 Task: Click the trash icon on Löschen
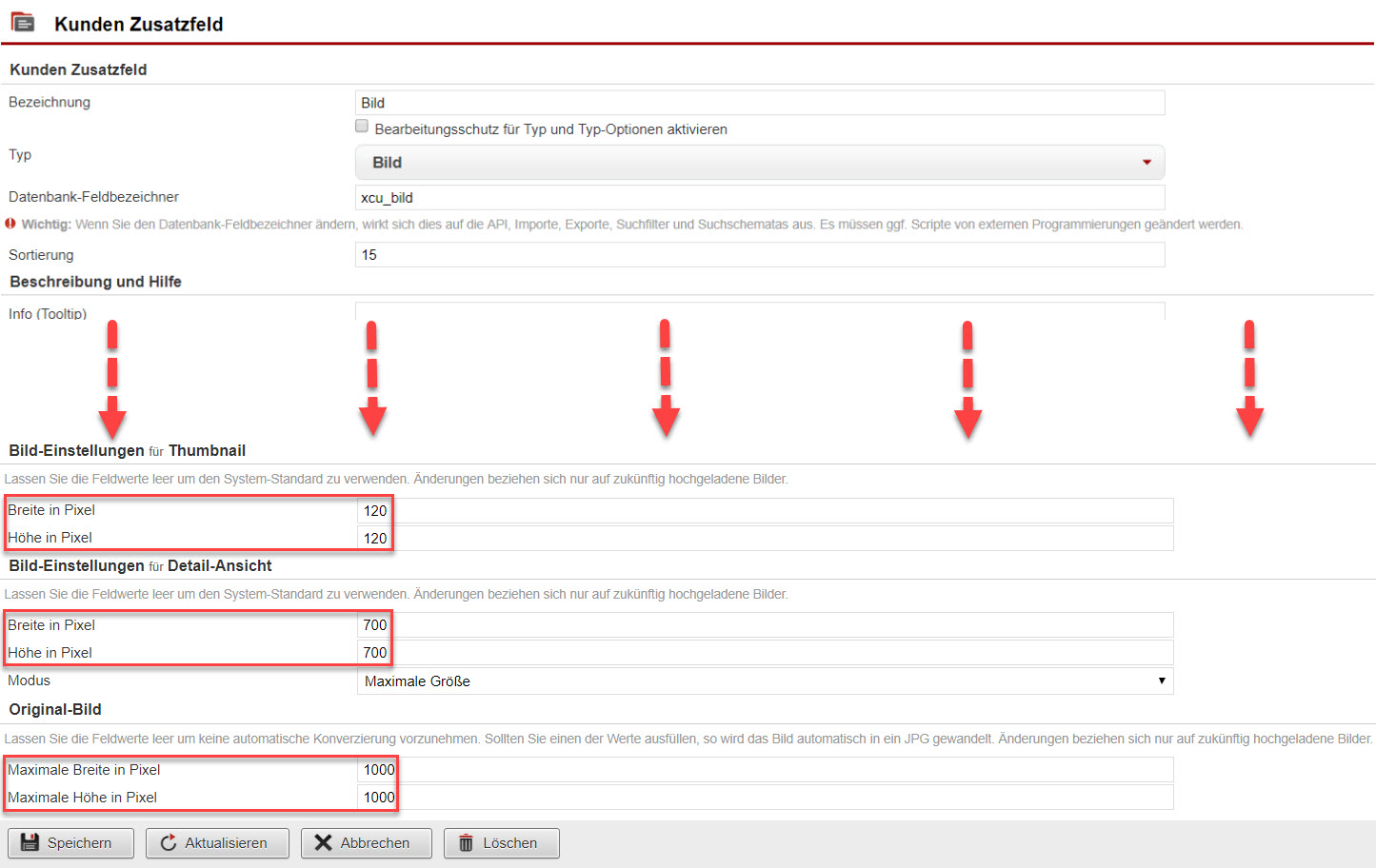466,842
